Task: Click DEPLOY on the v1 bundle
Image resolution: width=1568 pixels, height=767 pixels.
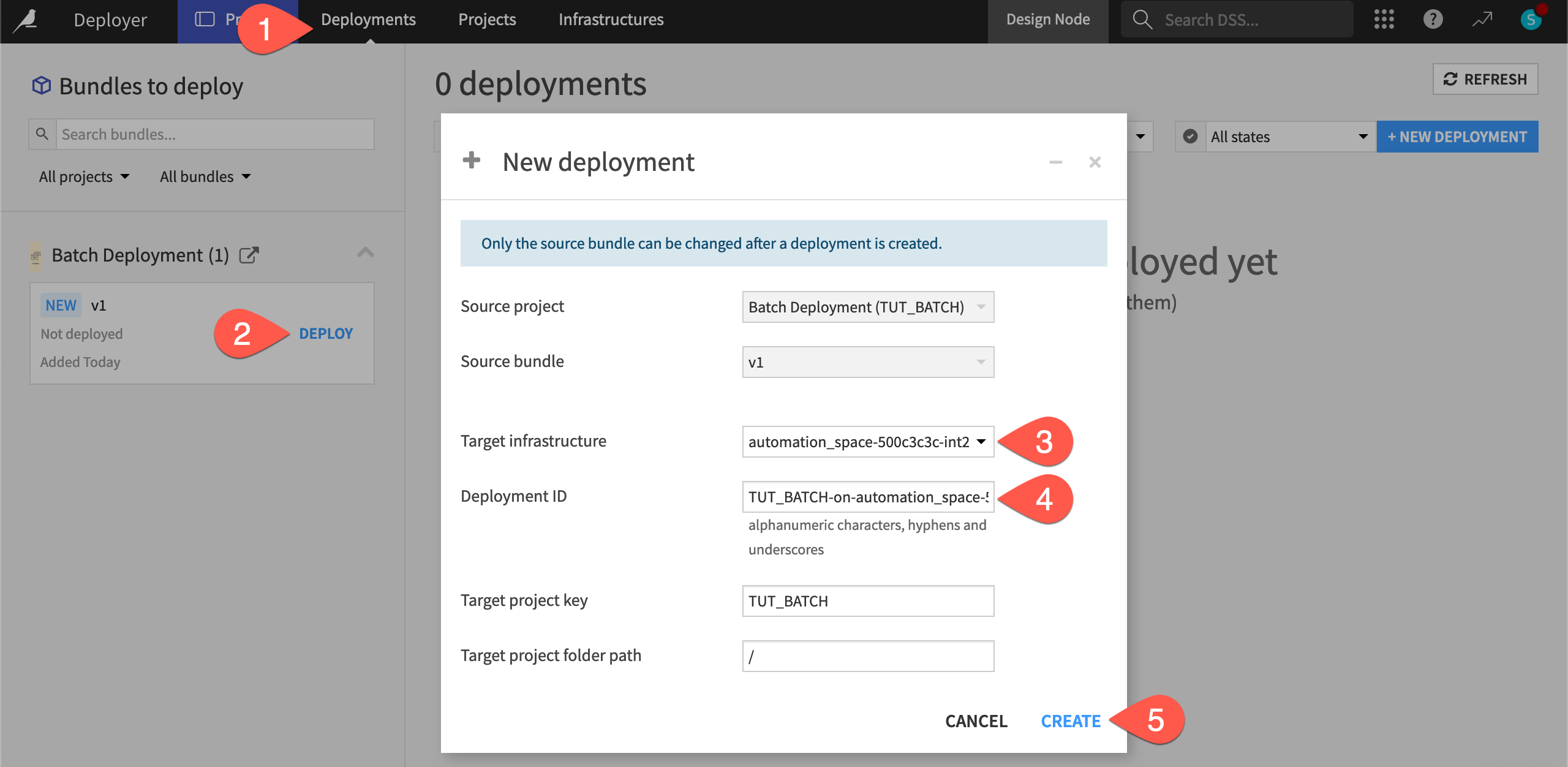Action: click(x=325, y=333)
